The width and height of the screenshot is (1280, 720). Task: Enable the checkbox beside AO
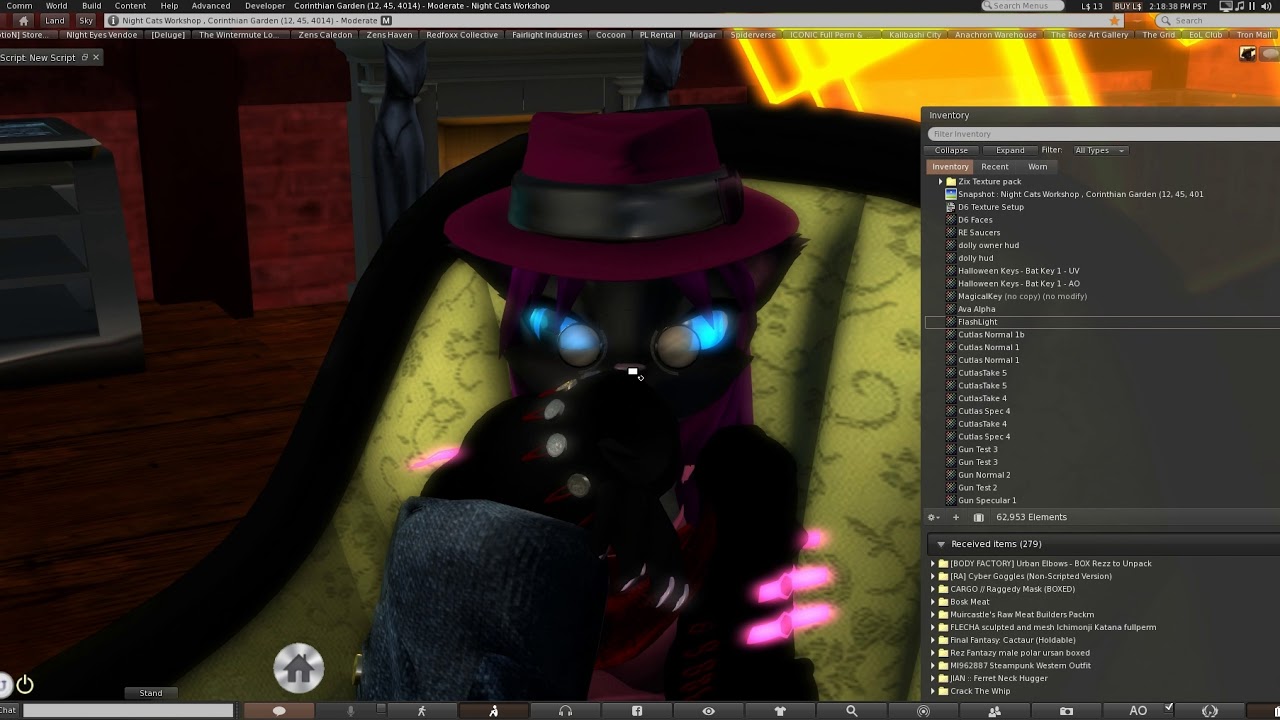click(x=1169, y=709)
